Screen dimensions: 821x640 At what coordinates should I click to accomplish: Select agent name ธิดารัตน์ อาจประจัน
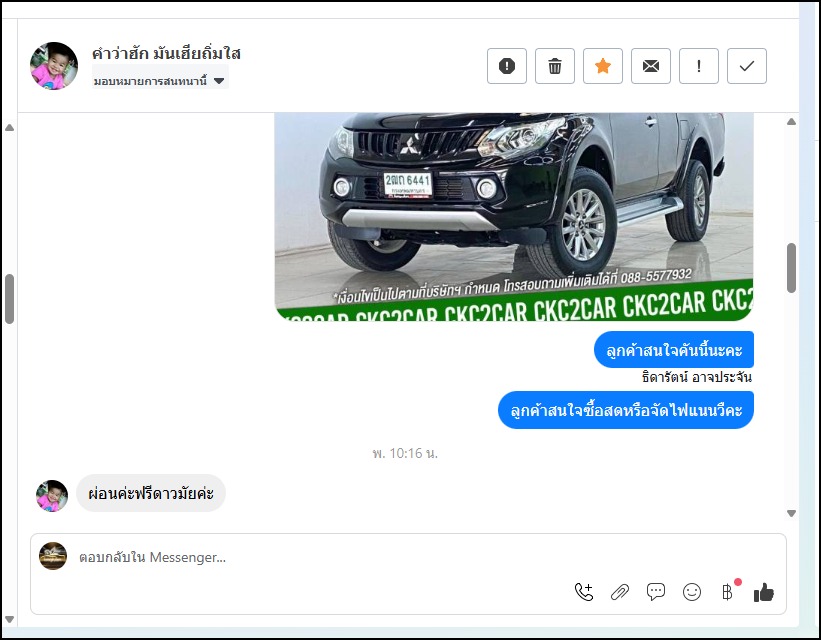click(696, 377)
